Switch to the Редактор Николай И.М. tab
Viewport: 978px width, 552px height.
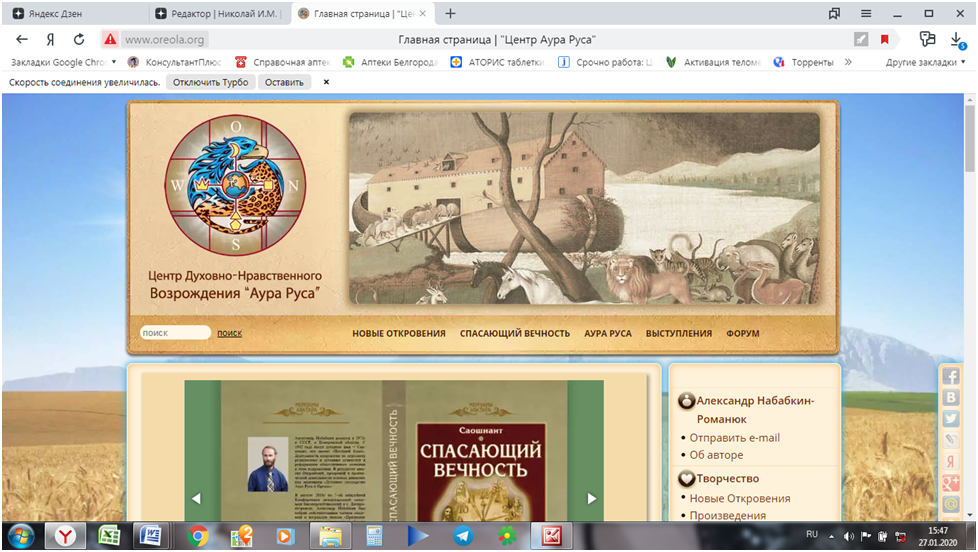click(220, 13)
